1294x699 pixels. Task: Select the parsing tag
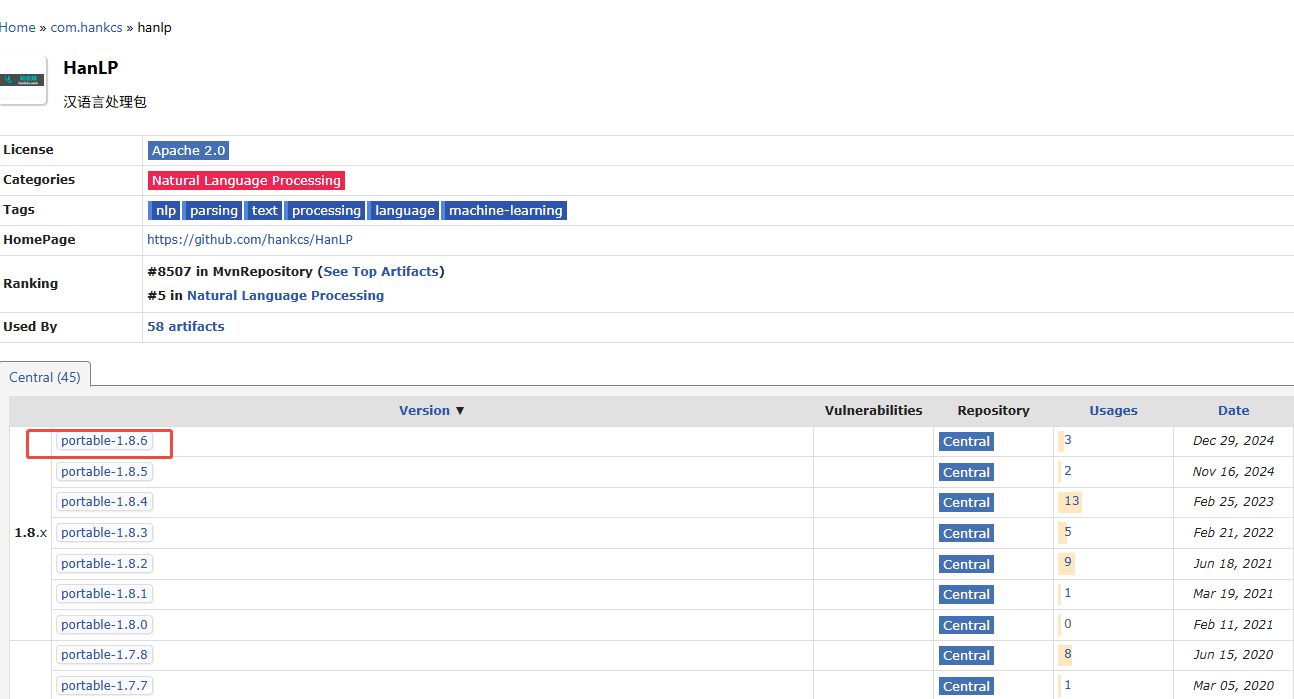[213, 210]
